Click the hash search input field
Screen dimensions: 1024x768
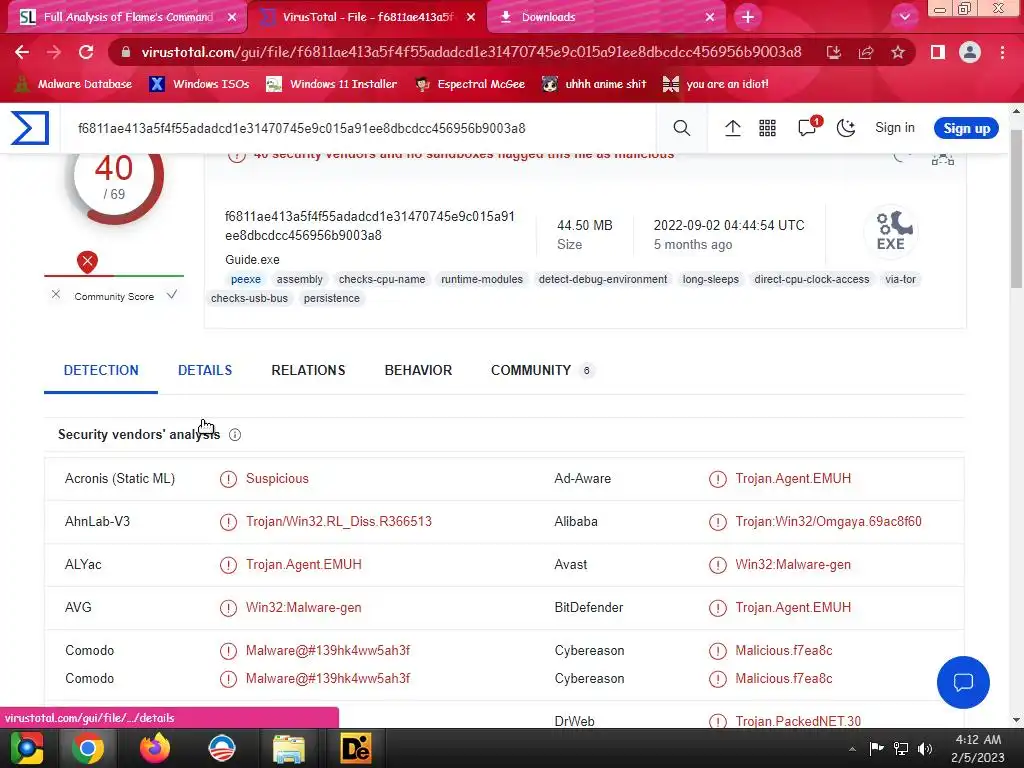(x=359, y=128)
